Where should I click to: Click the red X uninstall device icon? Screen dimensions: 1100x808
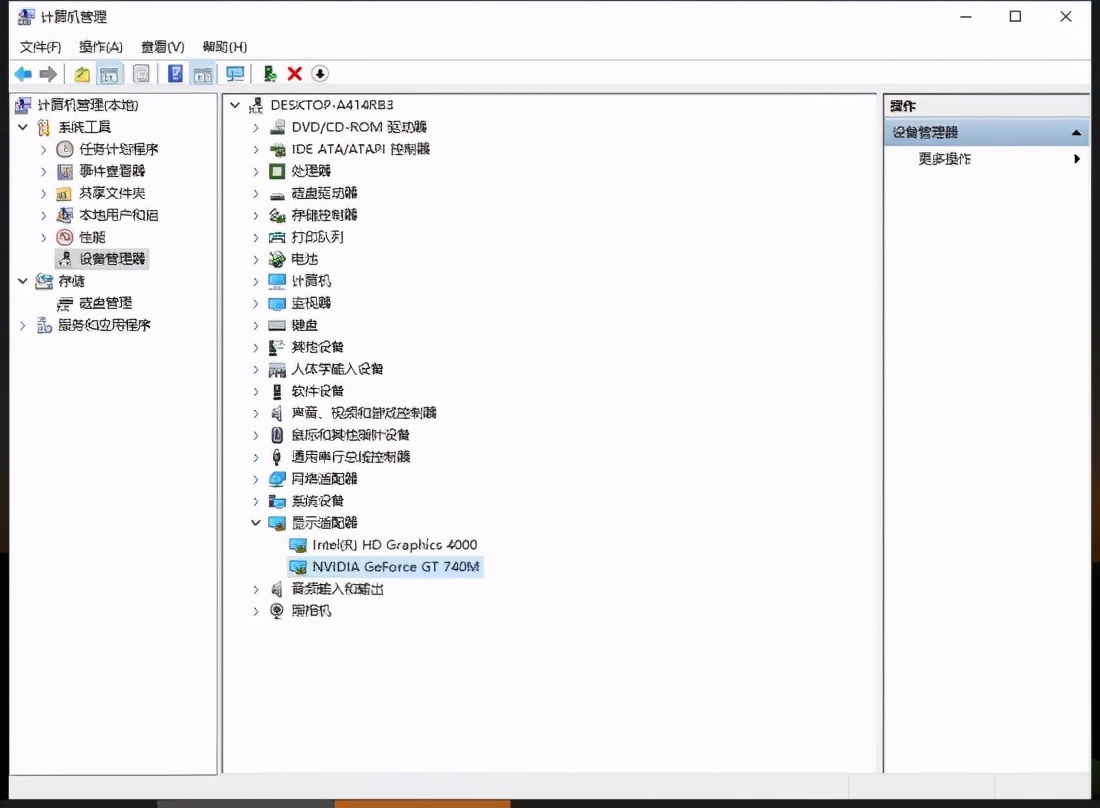294,74
